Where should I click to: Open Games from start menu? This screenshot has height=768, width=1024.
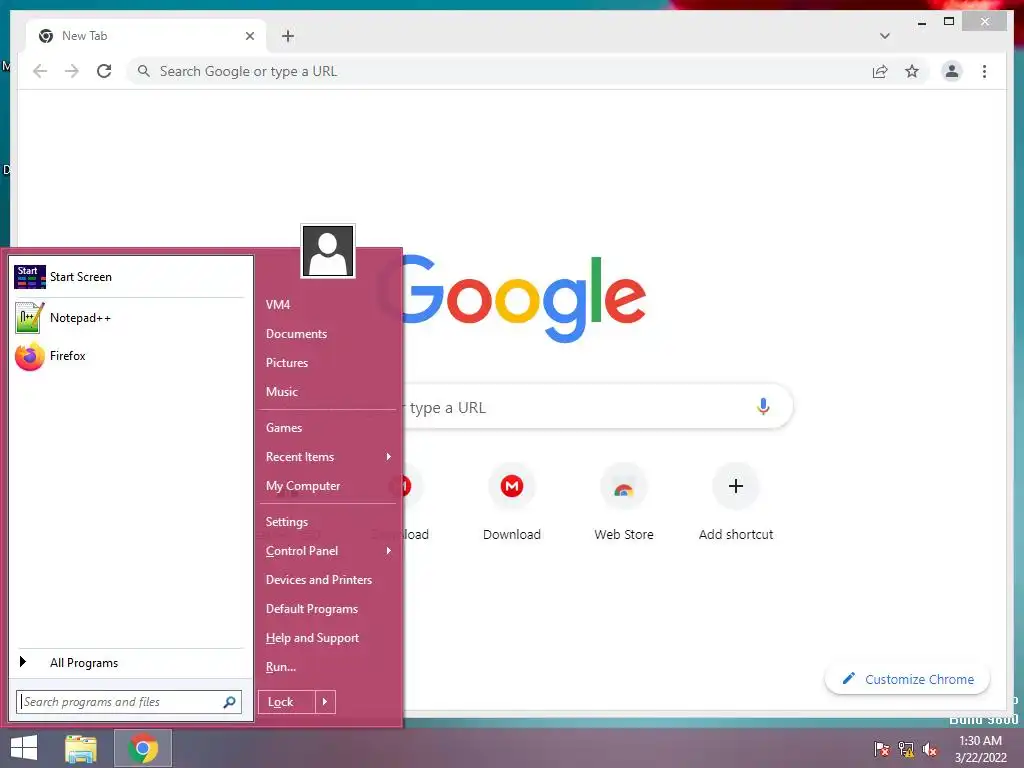click(x=283, y=428)
